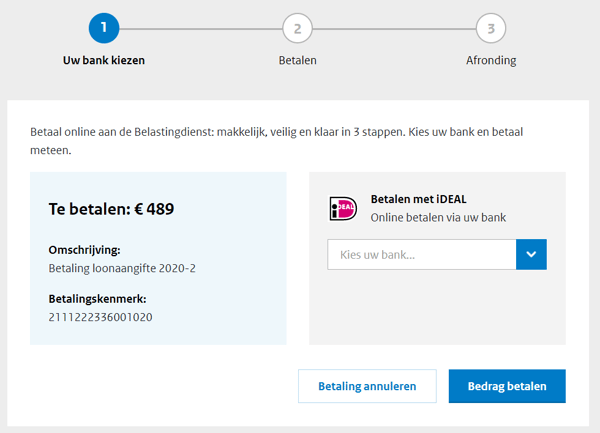The height and width of the screenshot is (433, 600).
Task: Click step 3 circle indicator
Action: [x=491, y=28]
